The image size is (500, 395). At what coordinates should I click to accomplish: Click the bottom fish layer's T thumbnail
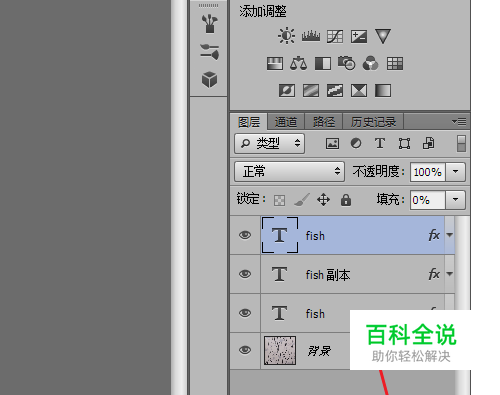(279, 313)
